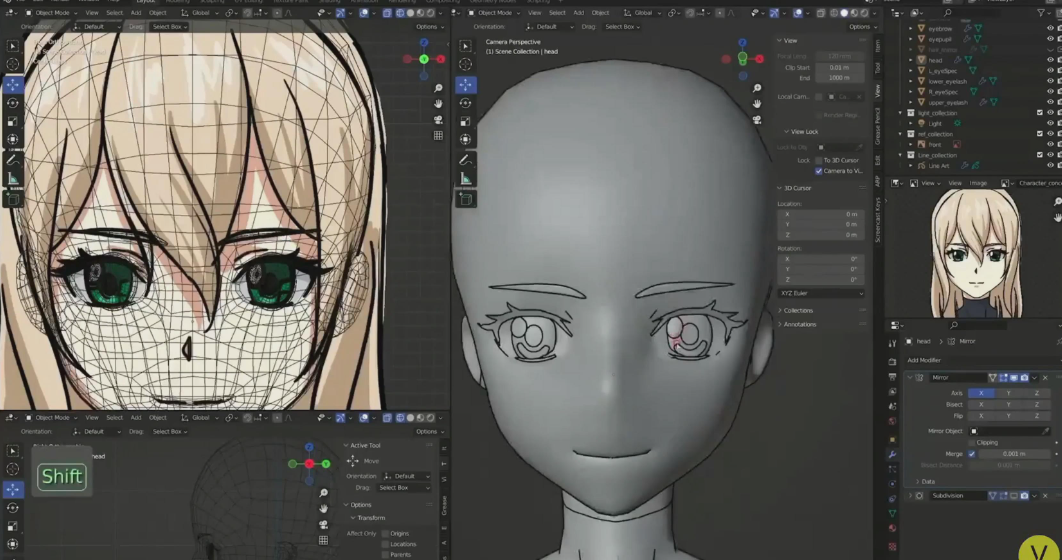Screen dimensions: 1062x560
Task: Toggle Mirror modifier edit mode display icon
Action: click(1004, 378)
